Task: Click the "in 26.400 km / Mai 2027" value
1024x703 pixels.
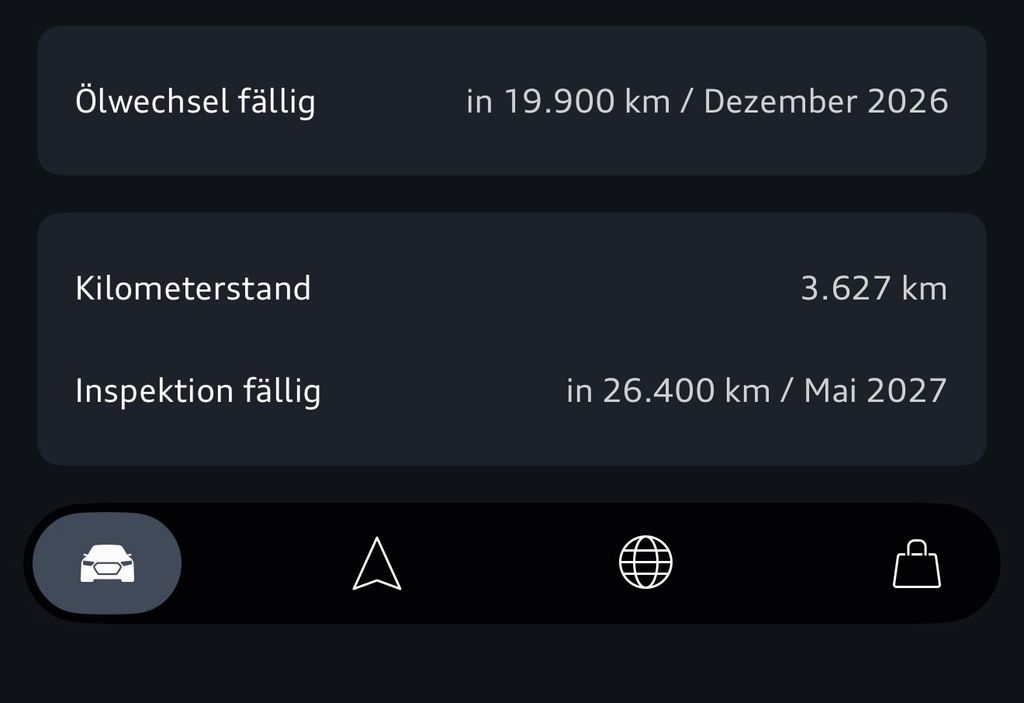Action: click(756, 390)
